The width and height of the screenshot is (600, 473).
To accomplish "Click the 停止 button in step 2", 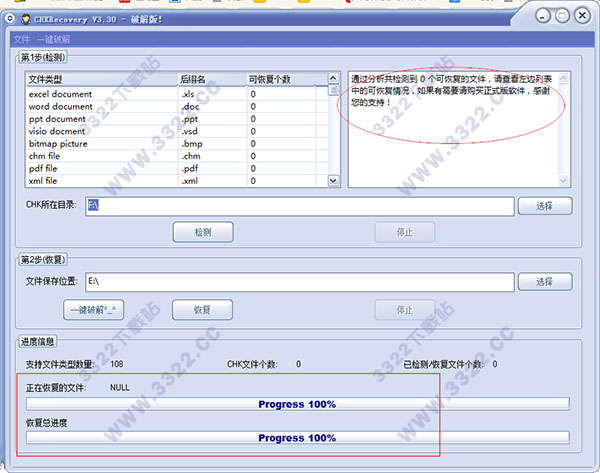I will pos(404,310).
